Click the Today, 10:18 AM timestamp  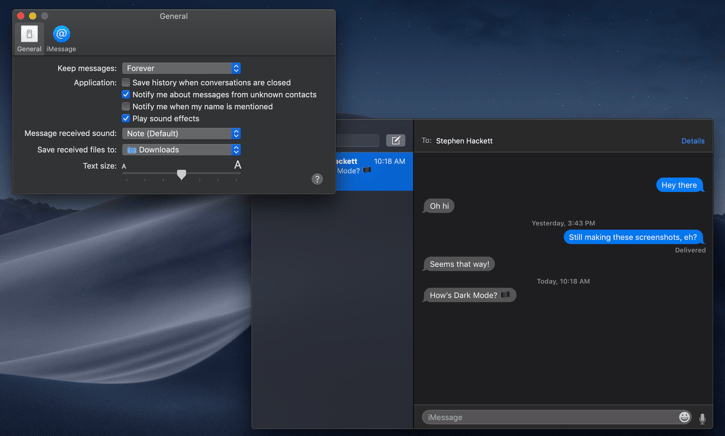coord(563,281)
